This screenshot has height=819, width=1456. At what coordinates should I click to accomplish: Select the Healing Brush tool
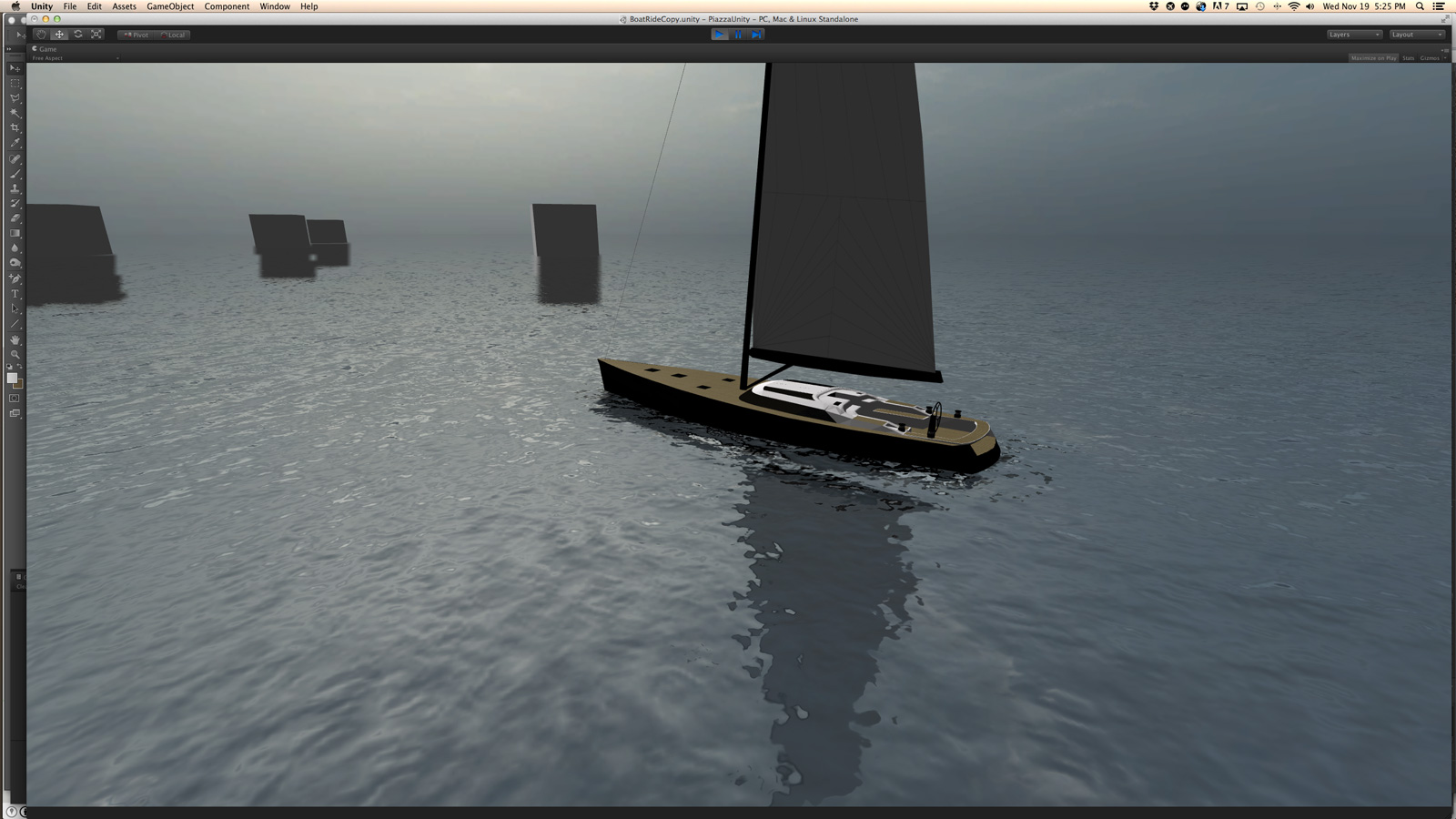[x=15, y=159]
